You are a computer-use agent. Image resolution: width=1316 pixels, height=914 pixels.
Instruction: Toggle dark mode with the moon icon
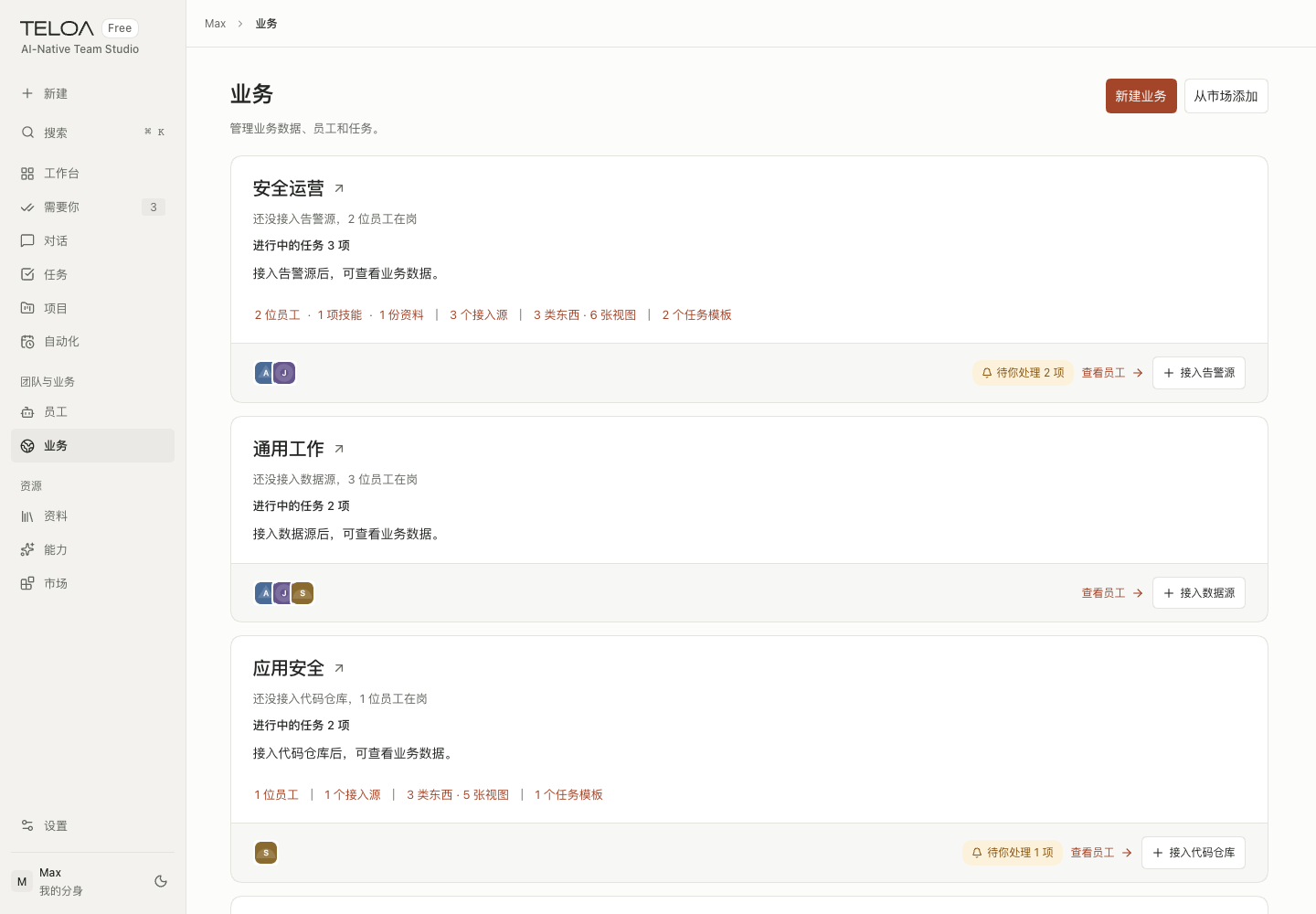click(161, 881)
